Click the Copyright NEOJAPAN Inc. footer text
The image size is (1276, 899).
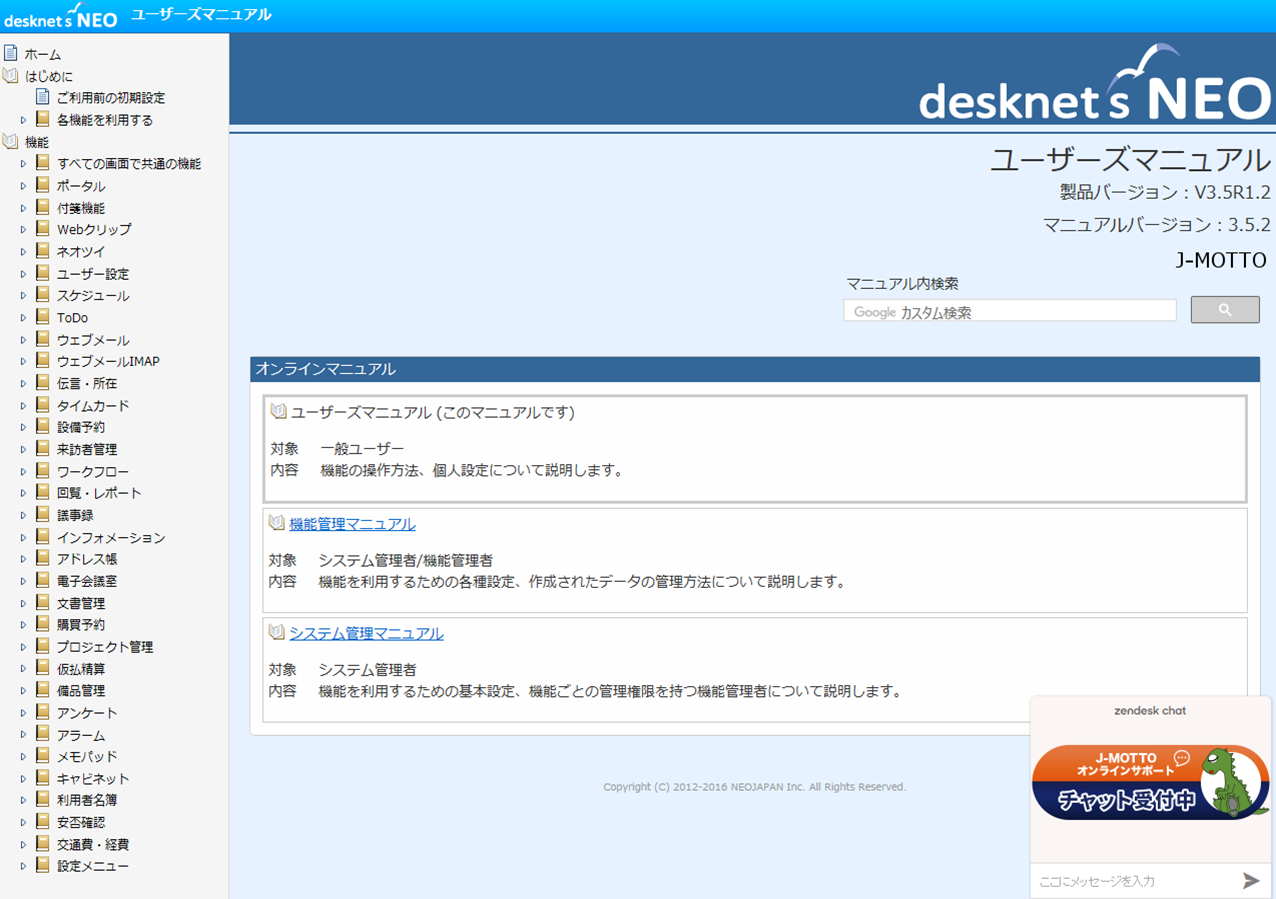755,787
